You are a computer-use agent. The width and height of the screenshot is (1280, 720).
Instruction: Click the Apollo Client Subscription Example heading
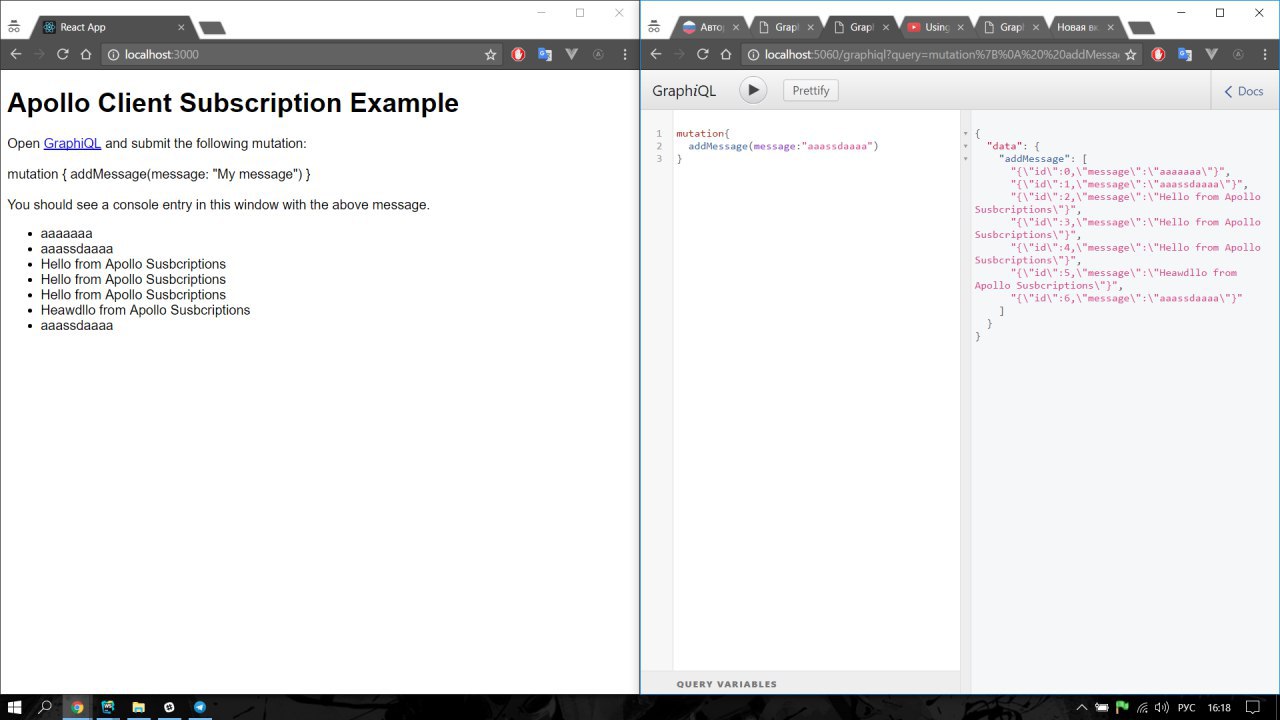click(x=233, y=103)
